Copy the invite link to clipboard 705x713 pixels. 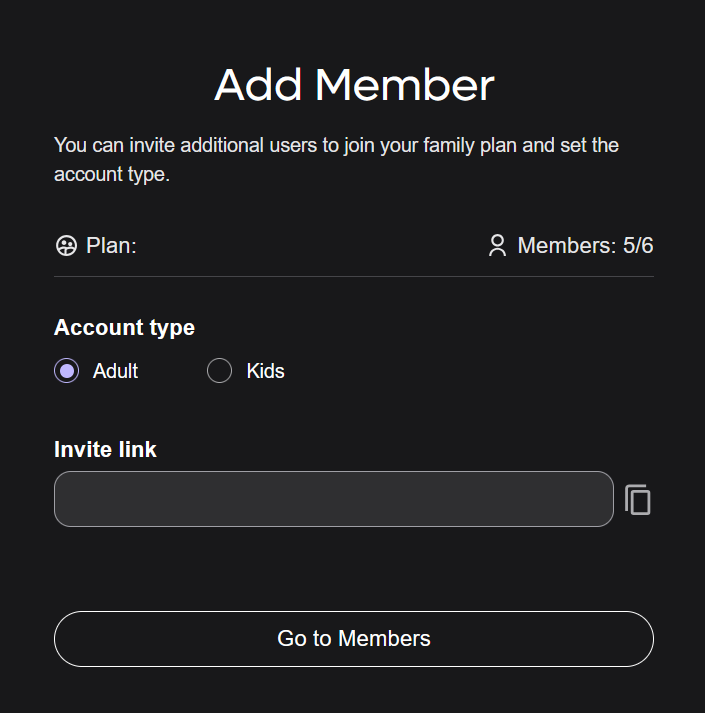[638, 499]
